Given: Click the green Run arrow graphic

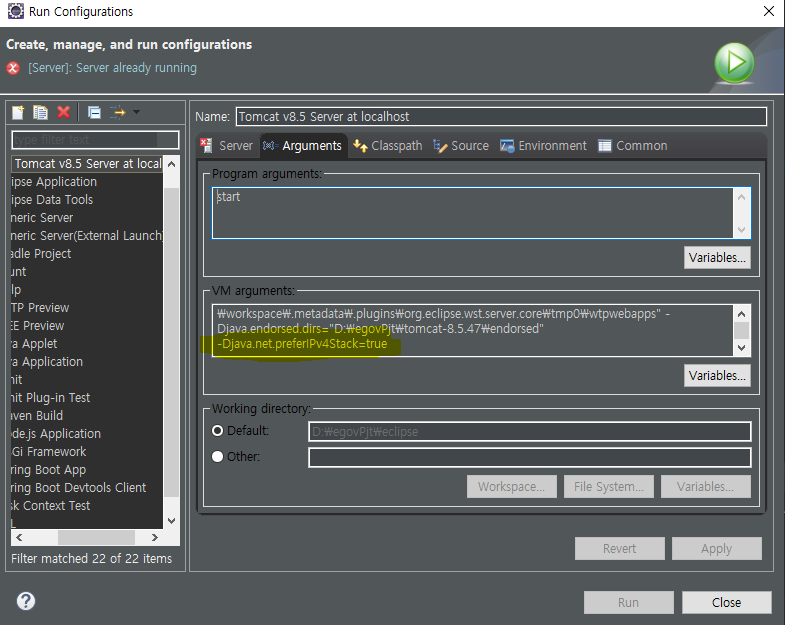Looking at the screenshot, I should (734, 63).
